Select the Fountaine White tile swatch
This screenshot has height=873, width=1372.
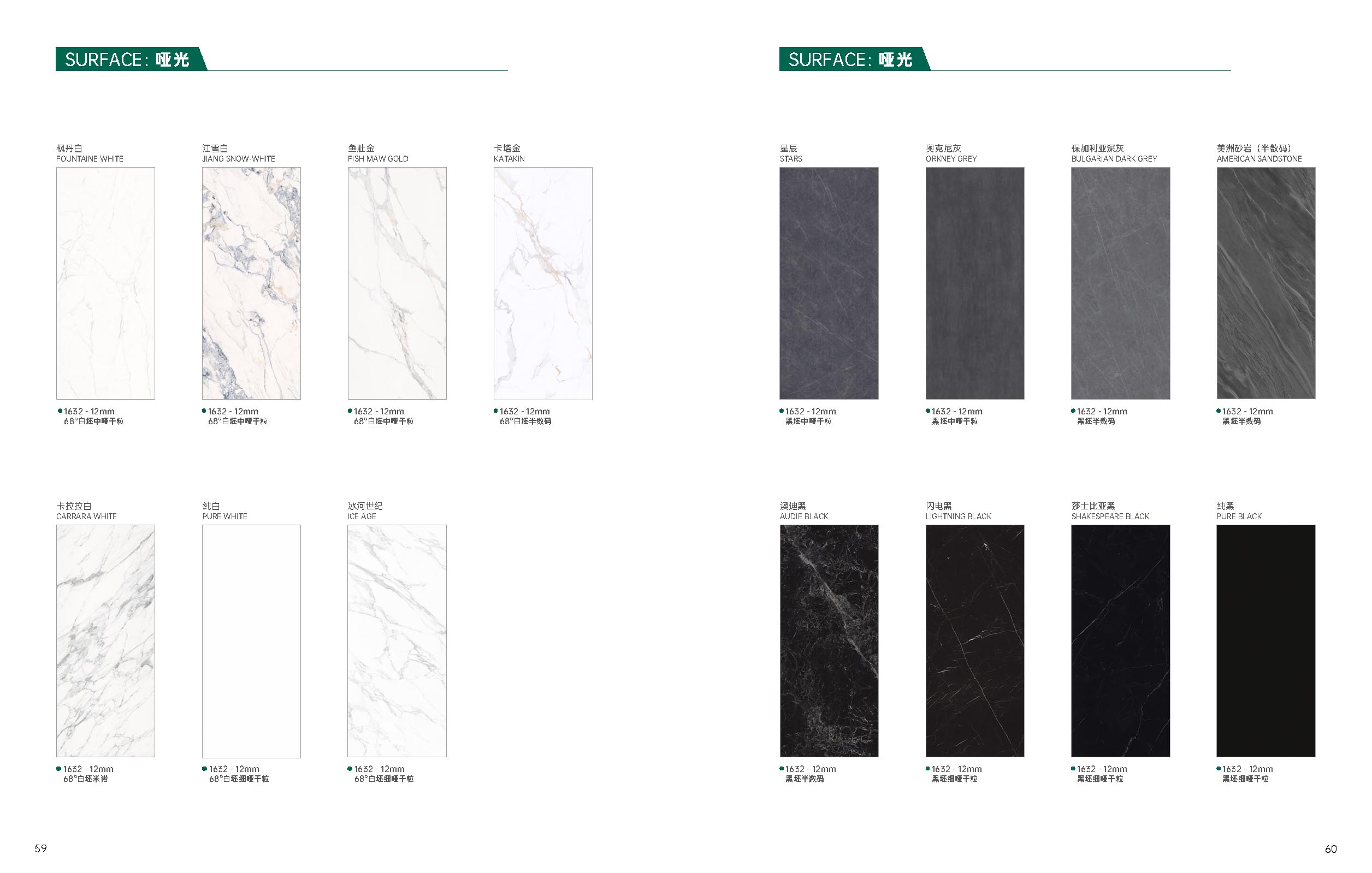[105, 283]
